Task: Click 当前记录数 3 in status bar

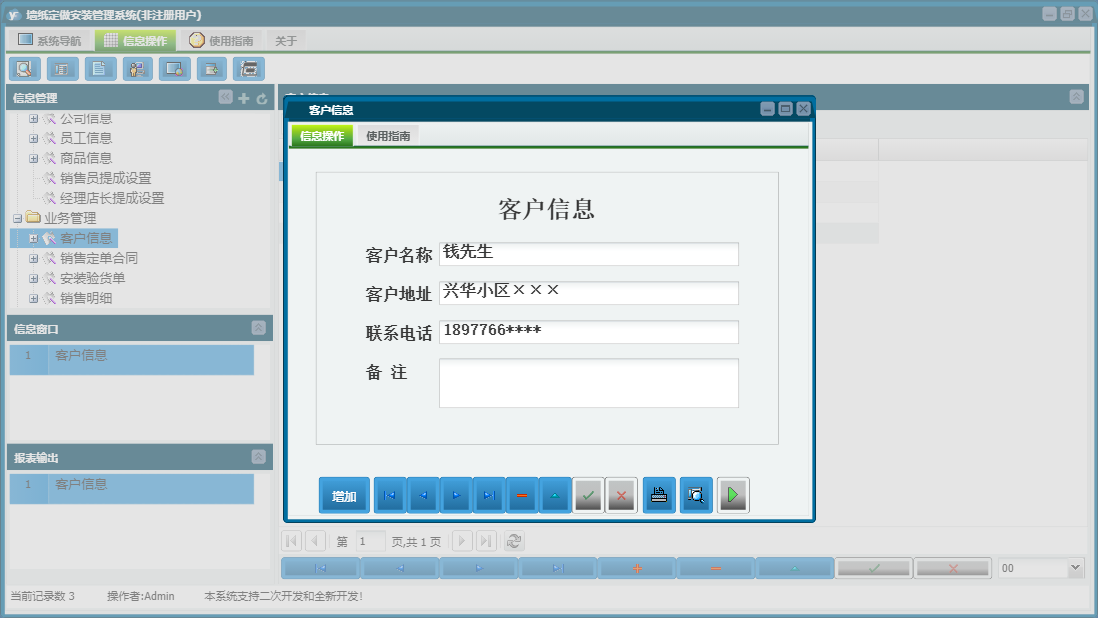Action: point(43,596)
